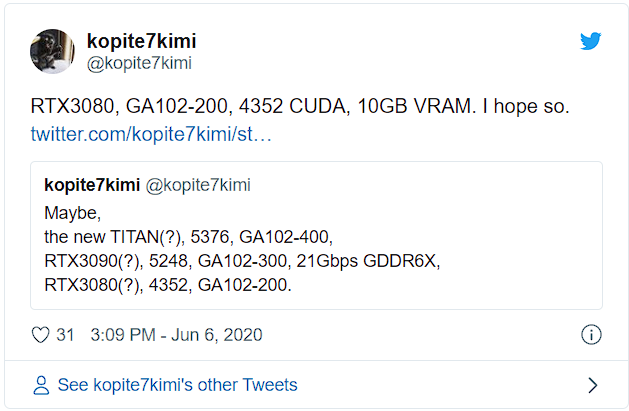Follow the twitter.com/kopite7kimi/st… link
The image size is (629, 411).
tap(151, 134)
